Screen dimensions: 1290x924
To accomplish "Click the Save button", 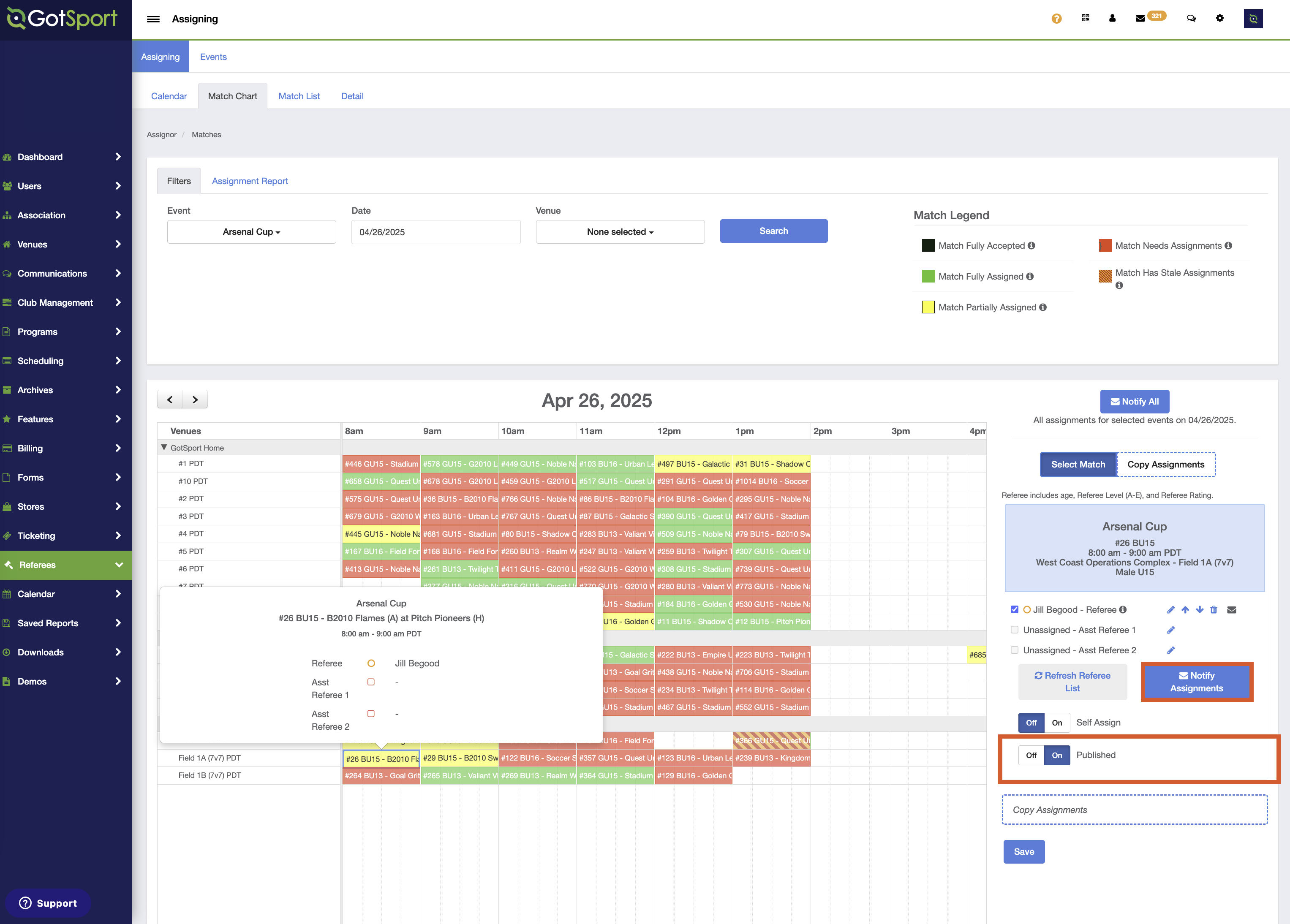I will point(1024,851).
